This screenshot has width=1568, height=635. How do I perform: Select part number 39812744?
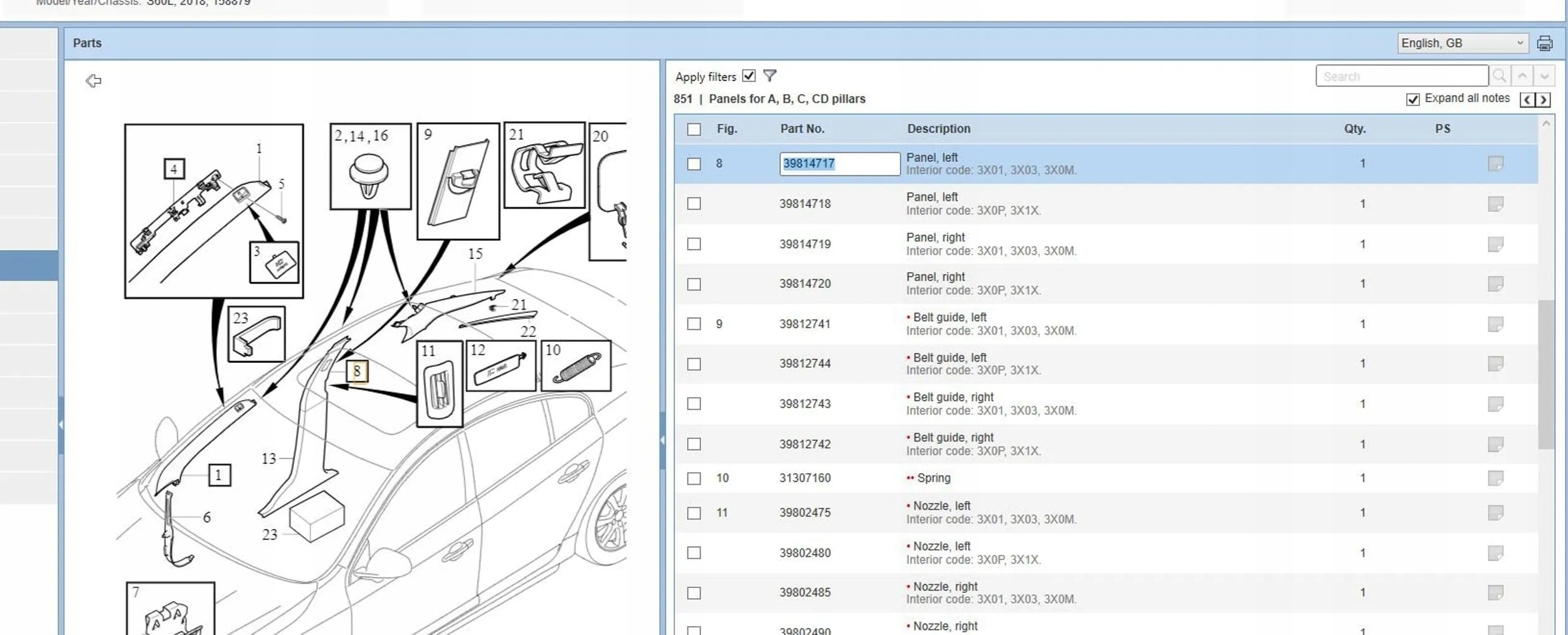pyautogui.click(x=805, y=364)
